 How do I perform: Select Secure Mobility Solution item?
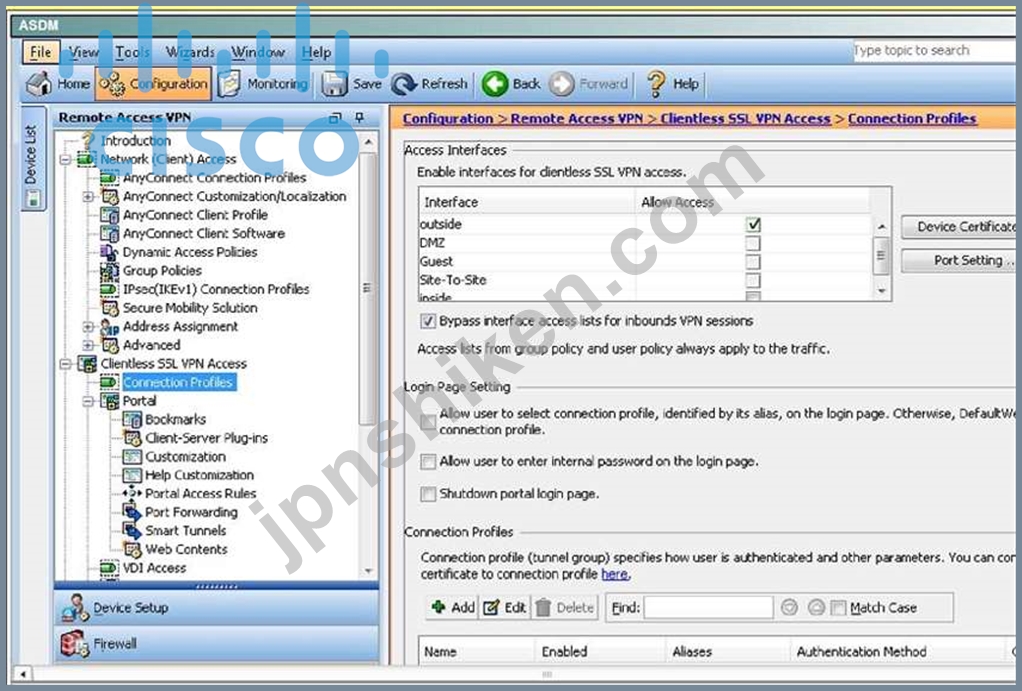click(190, 308)
